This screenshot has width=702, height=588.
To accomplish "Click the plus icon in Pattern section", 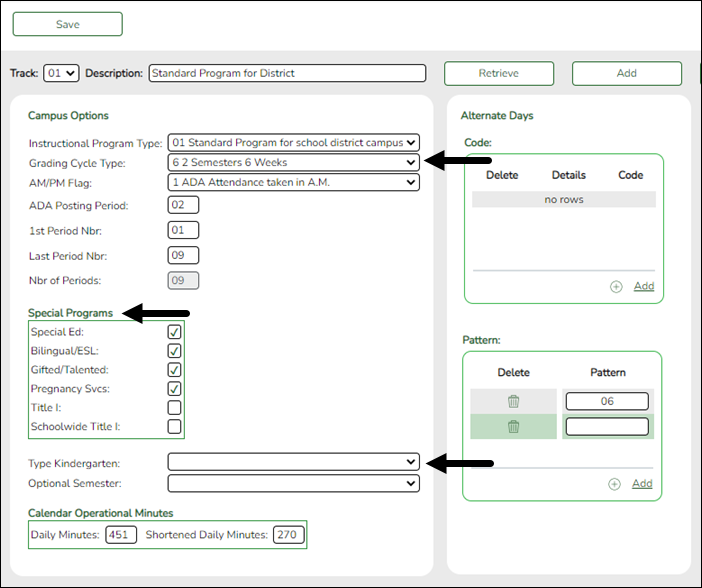I will point(616,484).
